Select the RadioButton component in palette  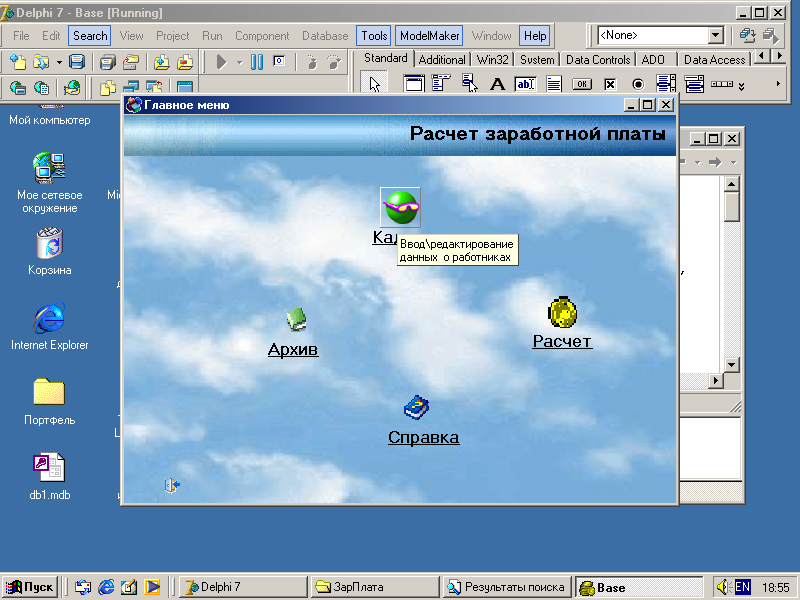pos(638,84)
